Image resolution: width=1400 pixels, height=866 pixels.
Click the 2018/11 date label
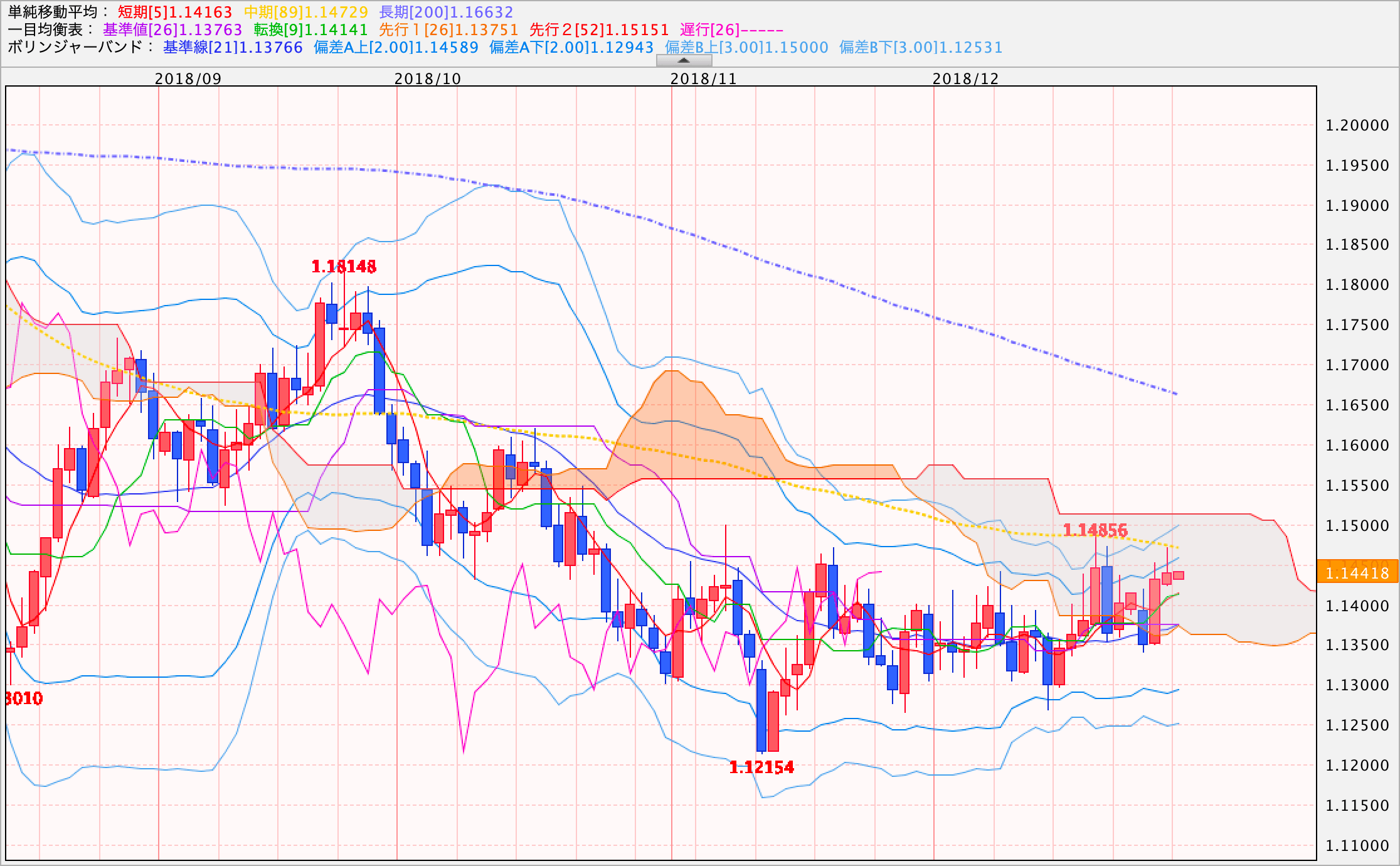tap(704, 78)
